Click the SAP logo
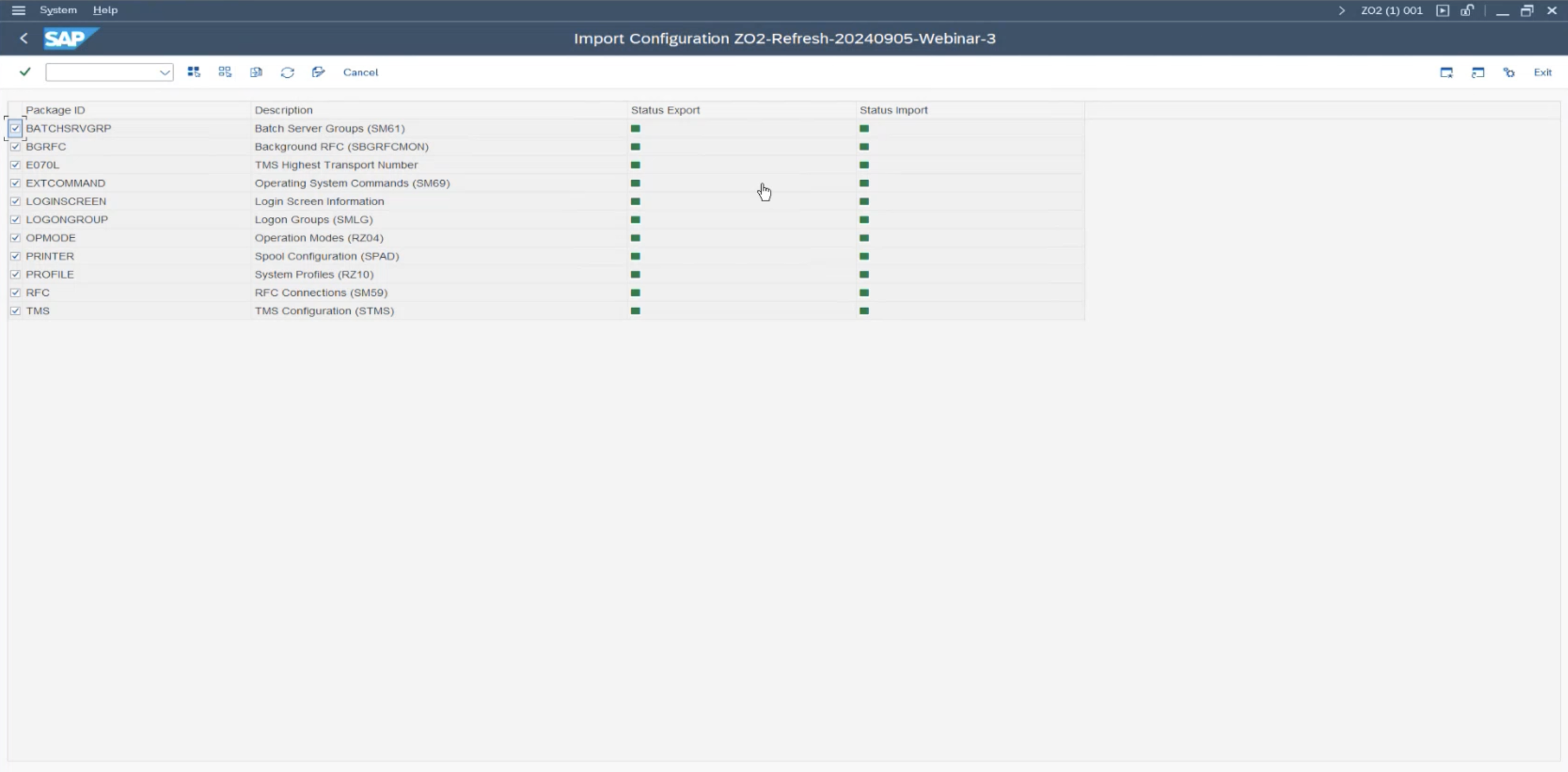The height and width of the screenshot is (772, 1568). tap(71, 38)
